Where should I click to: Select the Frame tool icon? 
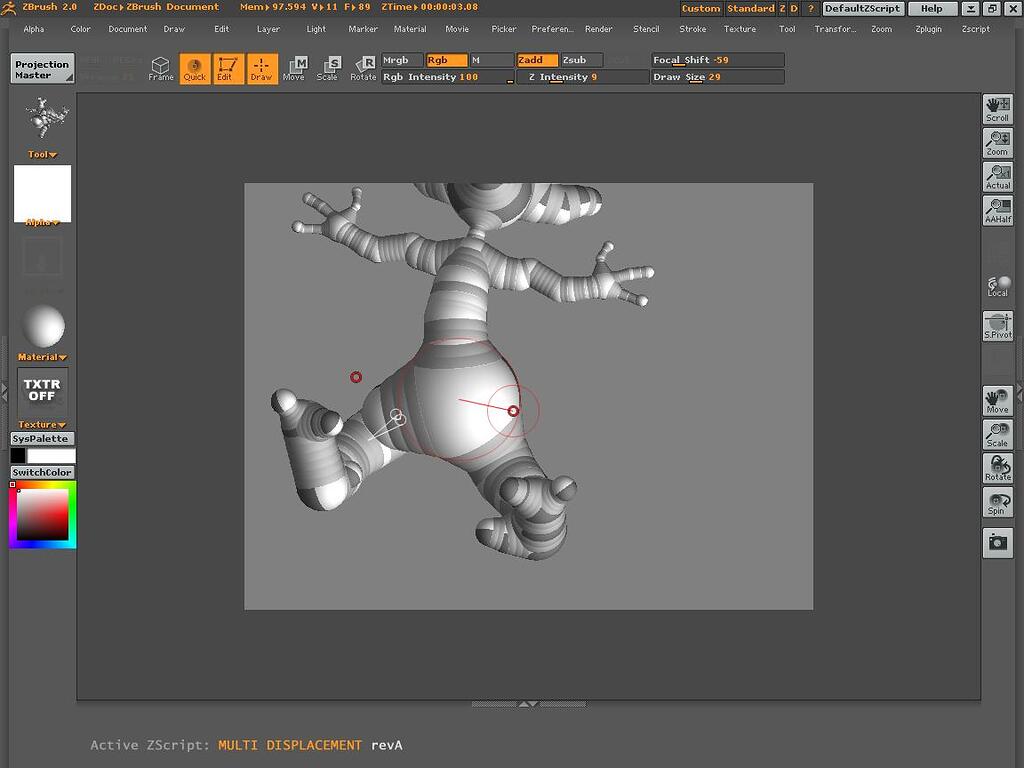[160, 68]
